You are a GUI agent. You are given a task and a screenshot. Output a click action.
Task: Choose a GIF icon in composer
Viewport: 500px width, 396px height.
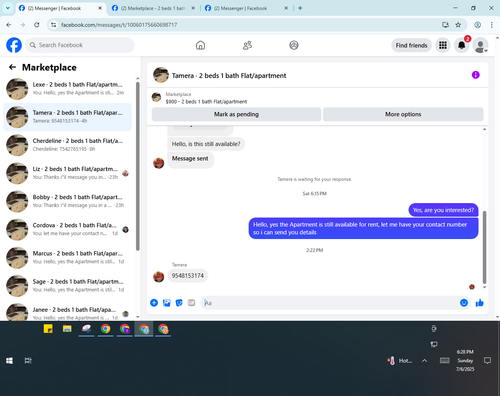pos(191,303)
